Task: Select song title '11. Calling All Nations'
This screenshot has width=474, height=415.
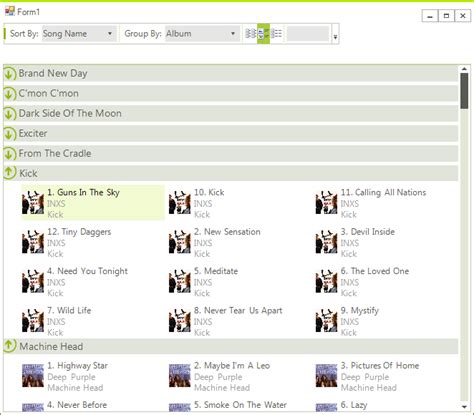Action: (383, 193)
